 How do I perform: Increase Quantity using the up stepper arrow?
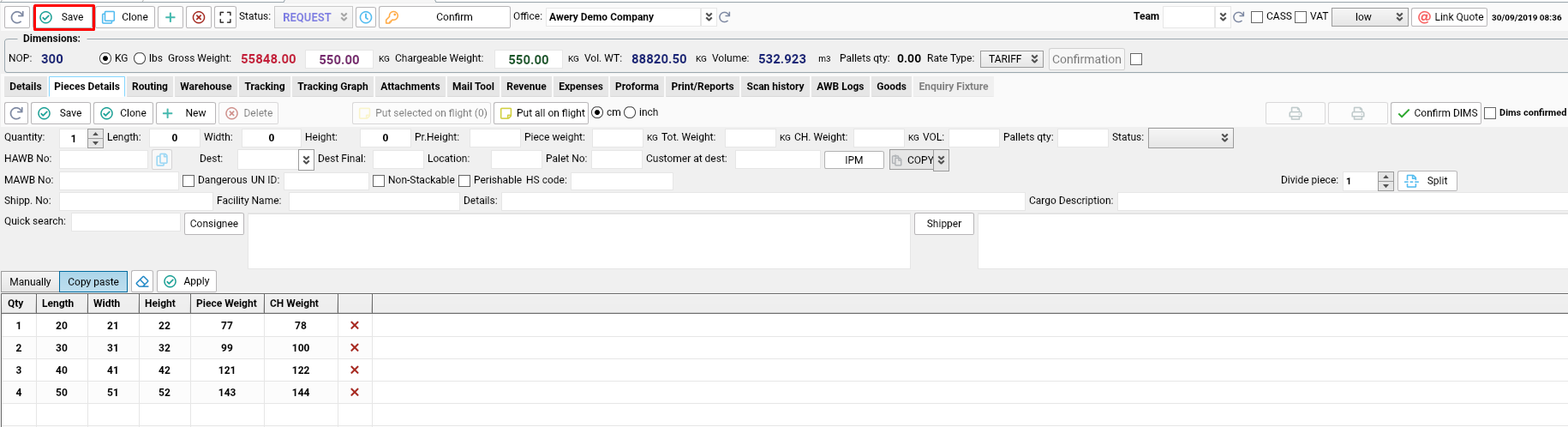pos(95,134)
